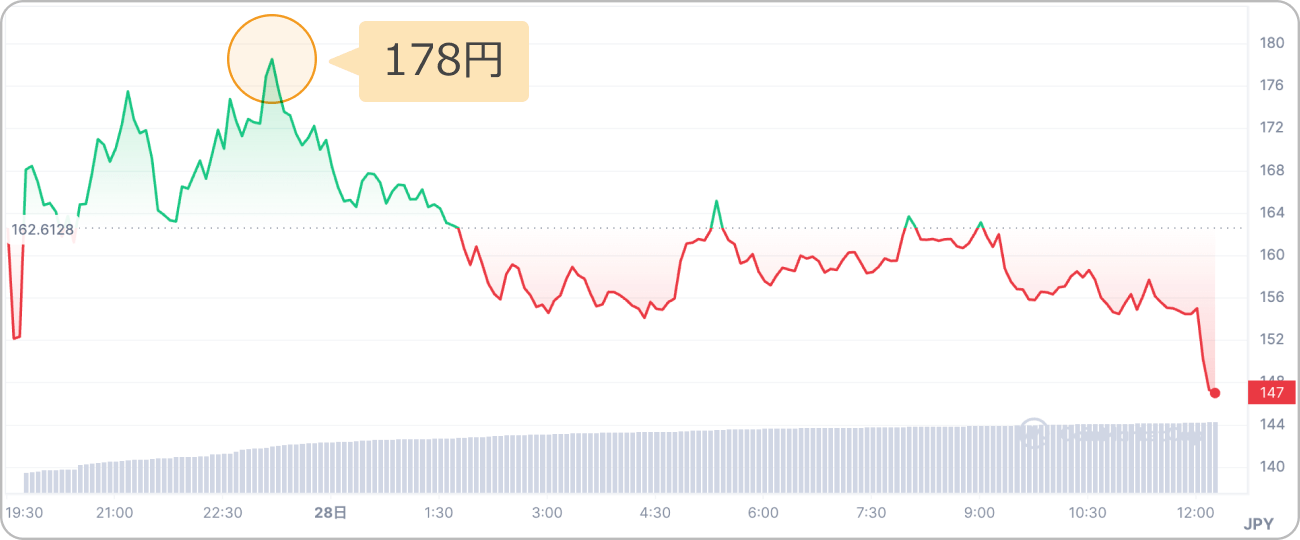
Task: Click the 178円 price callout label
Action: 443,62
